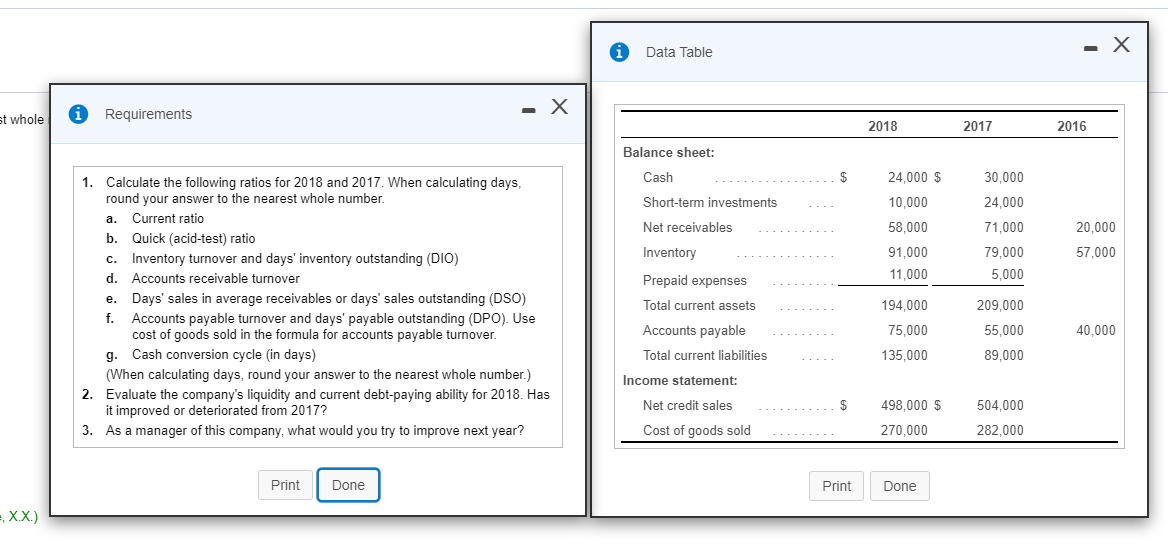Click the 2018 Total current assets value 194,000
Viewport: 1168px width, 553px height.
[x=904, y=306]
